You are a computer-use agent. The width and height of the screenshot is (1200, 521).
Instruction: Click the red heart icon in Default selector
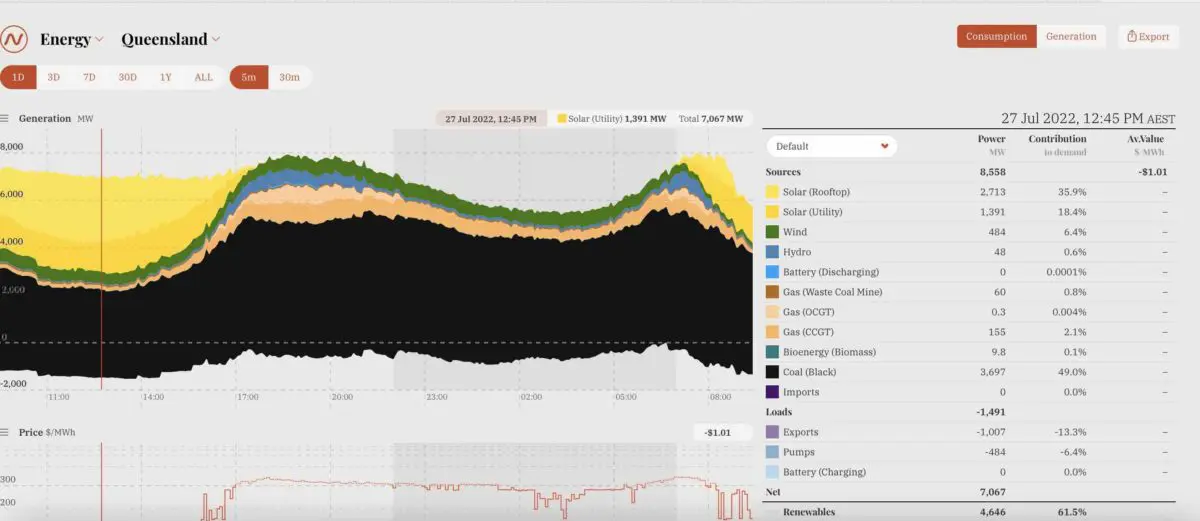coord(884,146)
